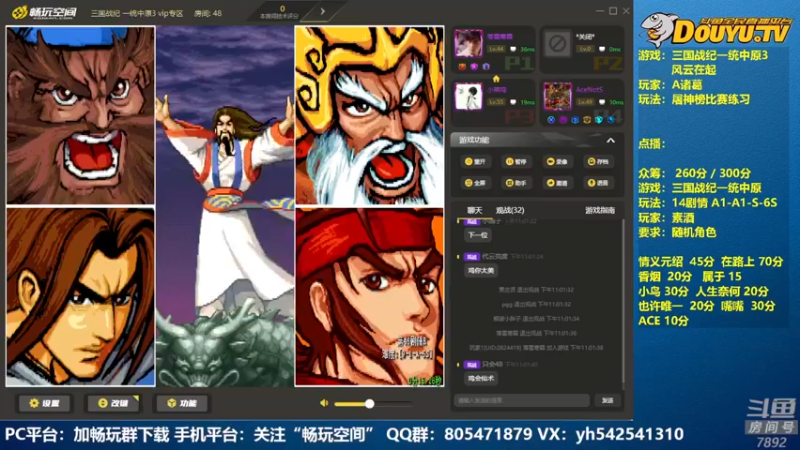Click the 录像 recording function button

[557, 161]
